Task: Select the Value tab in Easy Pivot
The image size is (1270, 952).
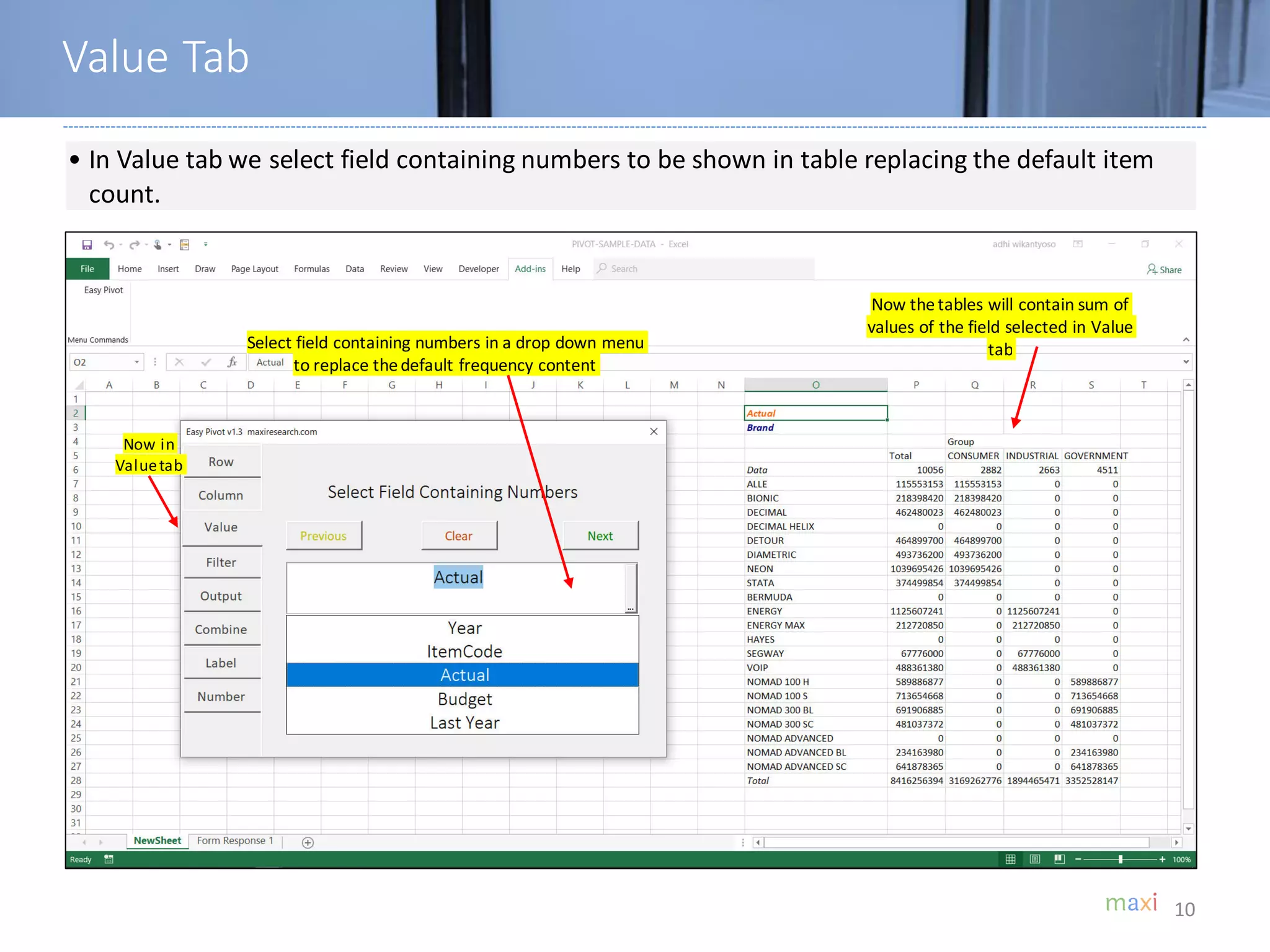Action: (221, 527)
